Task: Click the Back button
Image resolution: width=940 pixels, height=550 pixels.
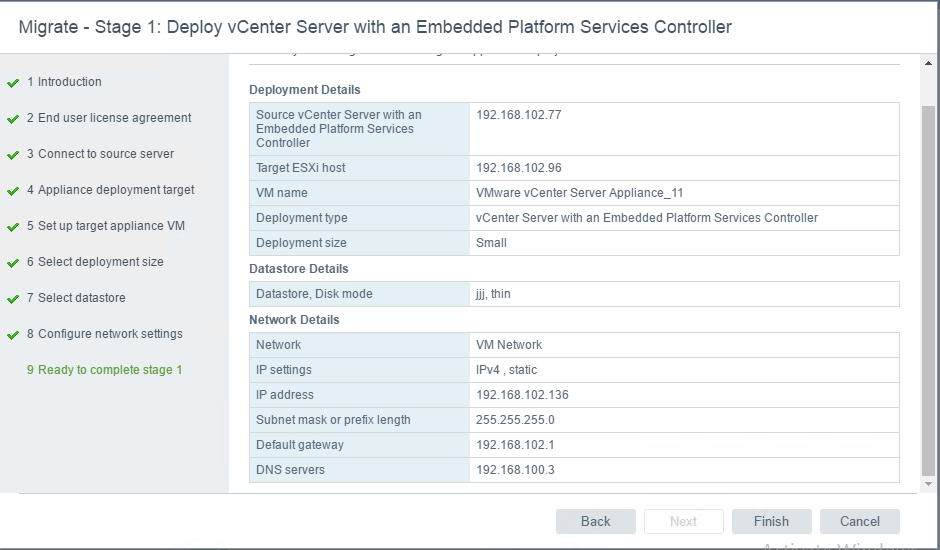Action: point(595,521)
